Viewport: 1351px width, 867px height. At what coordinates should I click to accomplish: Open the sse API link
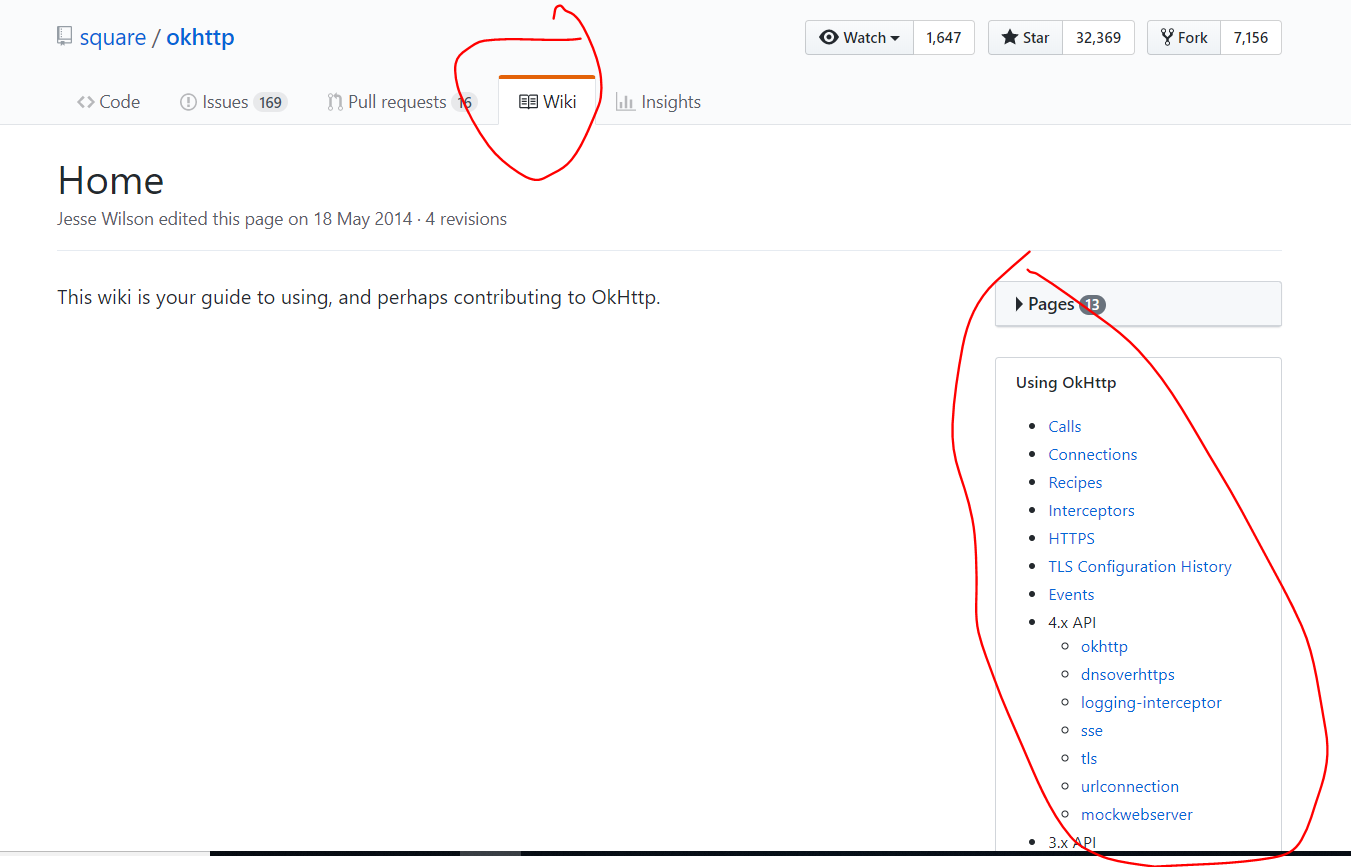[x=1092, y=730]
